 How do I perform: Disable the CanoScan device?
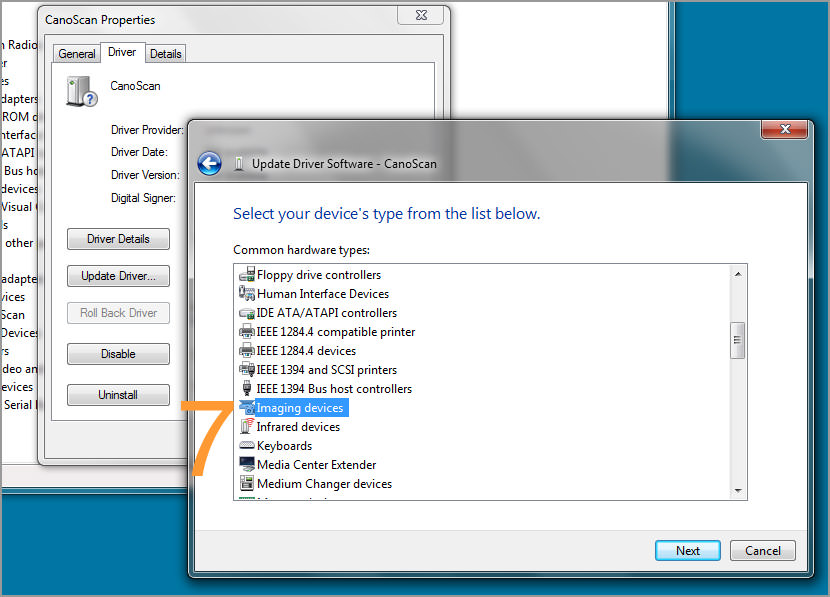(x=118, y=353)
